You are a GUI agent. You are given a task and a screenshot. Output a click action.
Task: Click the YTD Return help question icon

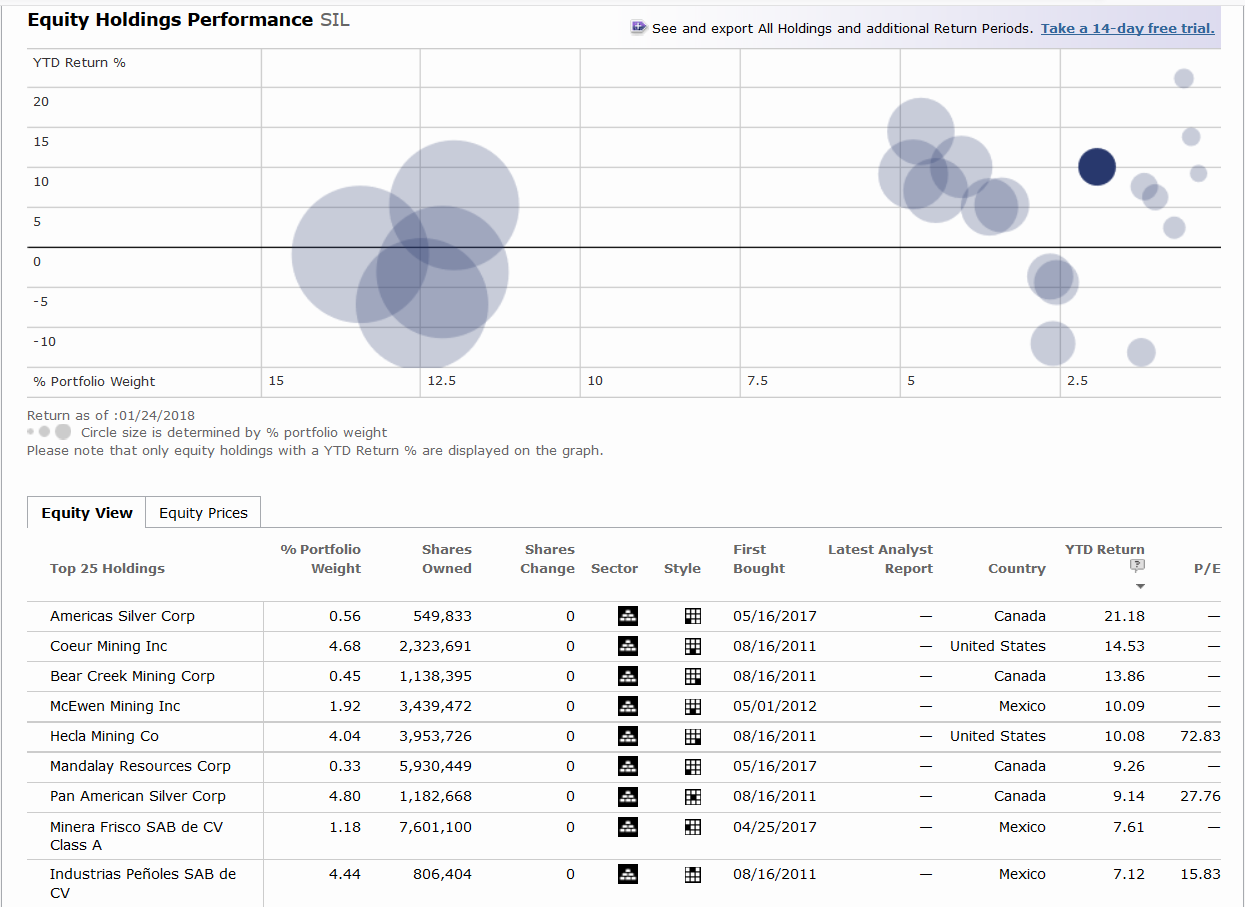click(x=1139, y=567)
